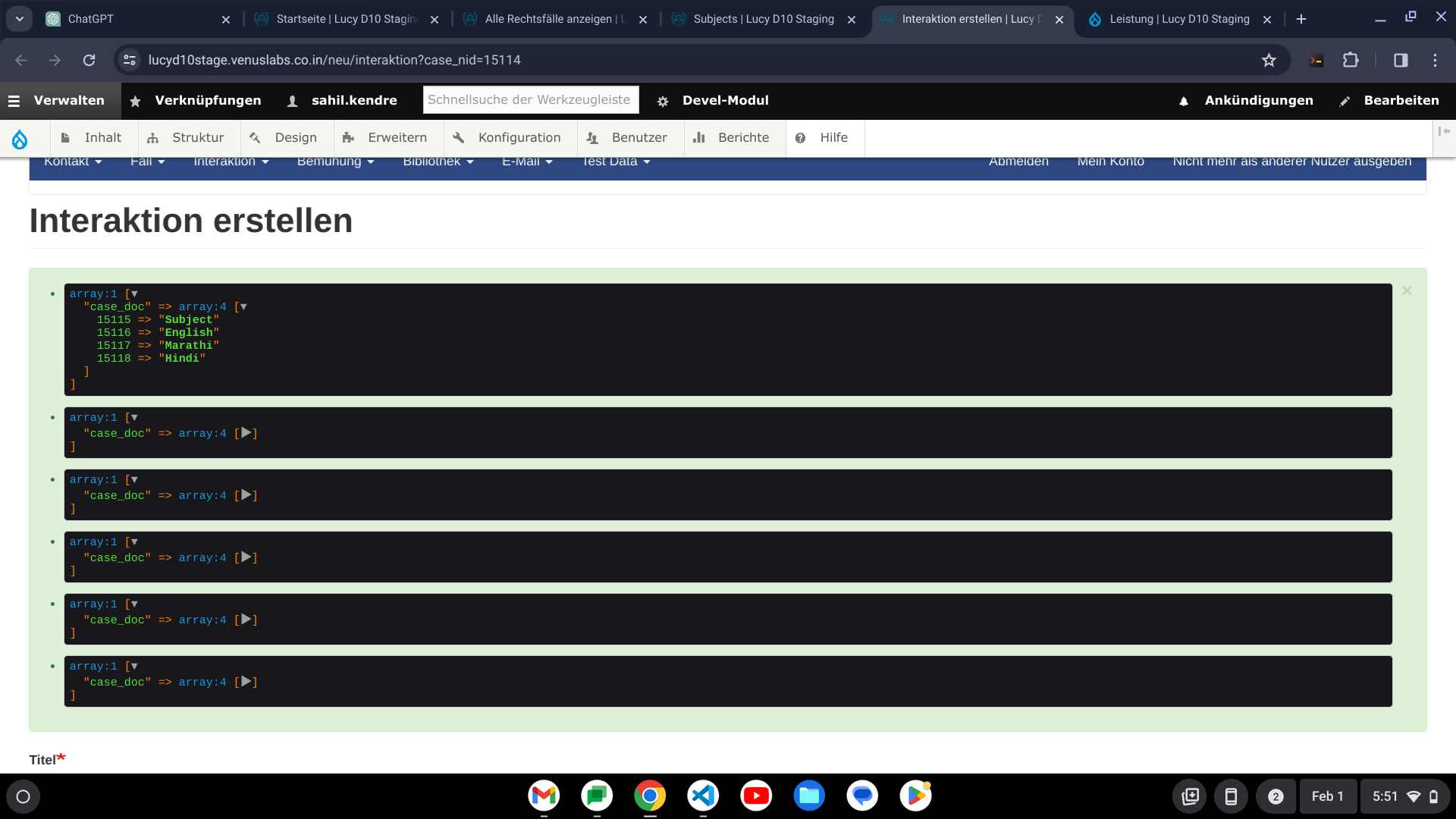1456x819 pixels.
Task: Switch to Subjects Lucy D10 tab
Action: click(x=763, y=19)
